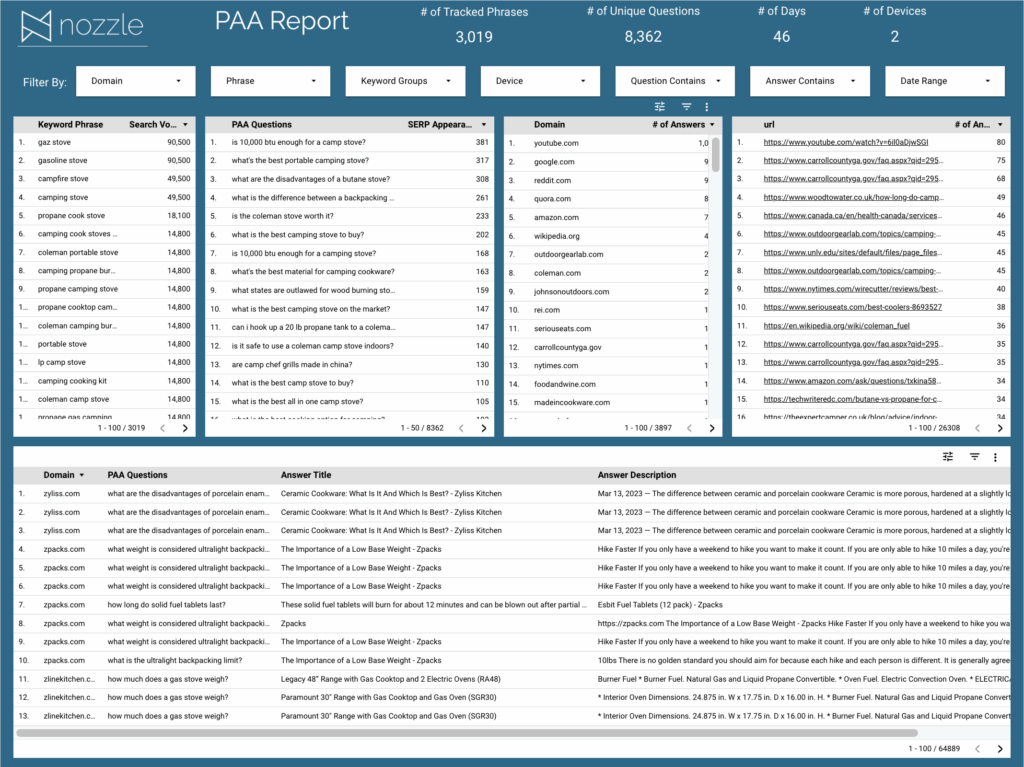Click sort arrow beside bottom table Domain header
The height and width of the screenshot is (767, 1024).
[x=82, y=475]
